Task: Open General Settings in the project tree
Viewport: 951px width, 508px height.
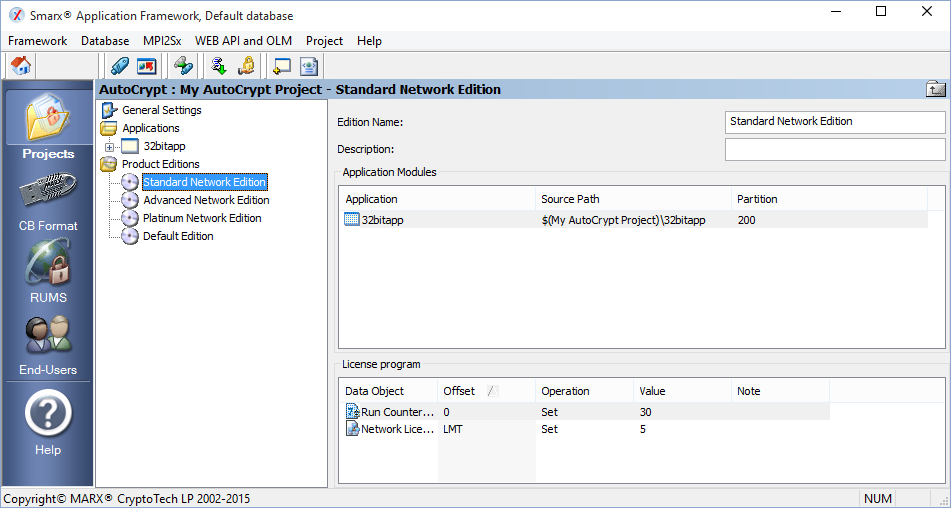Action: 161,110
